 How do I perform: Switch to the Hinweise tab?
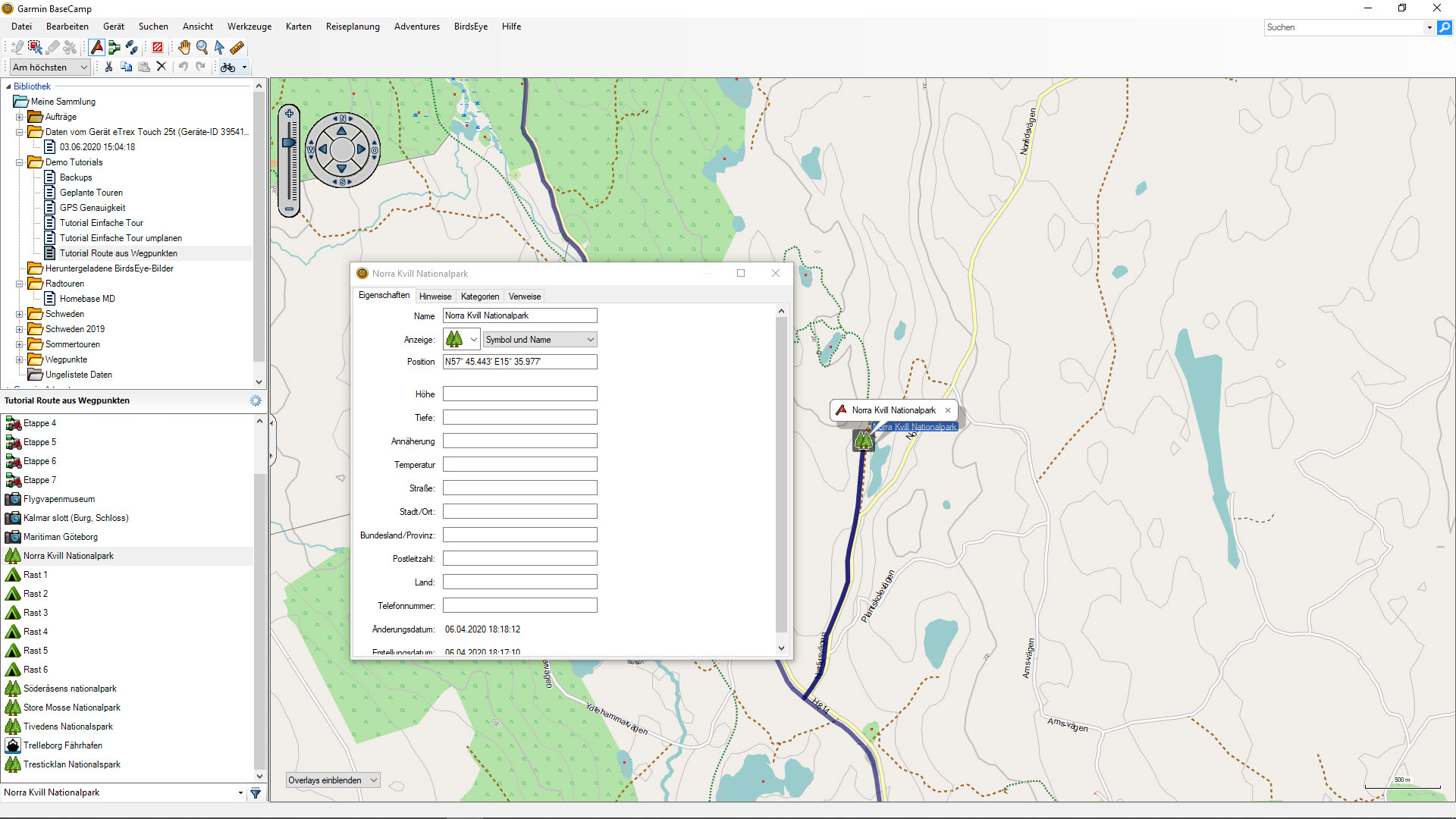[435, 297]
